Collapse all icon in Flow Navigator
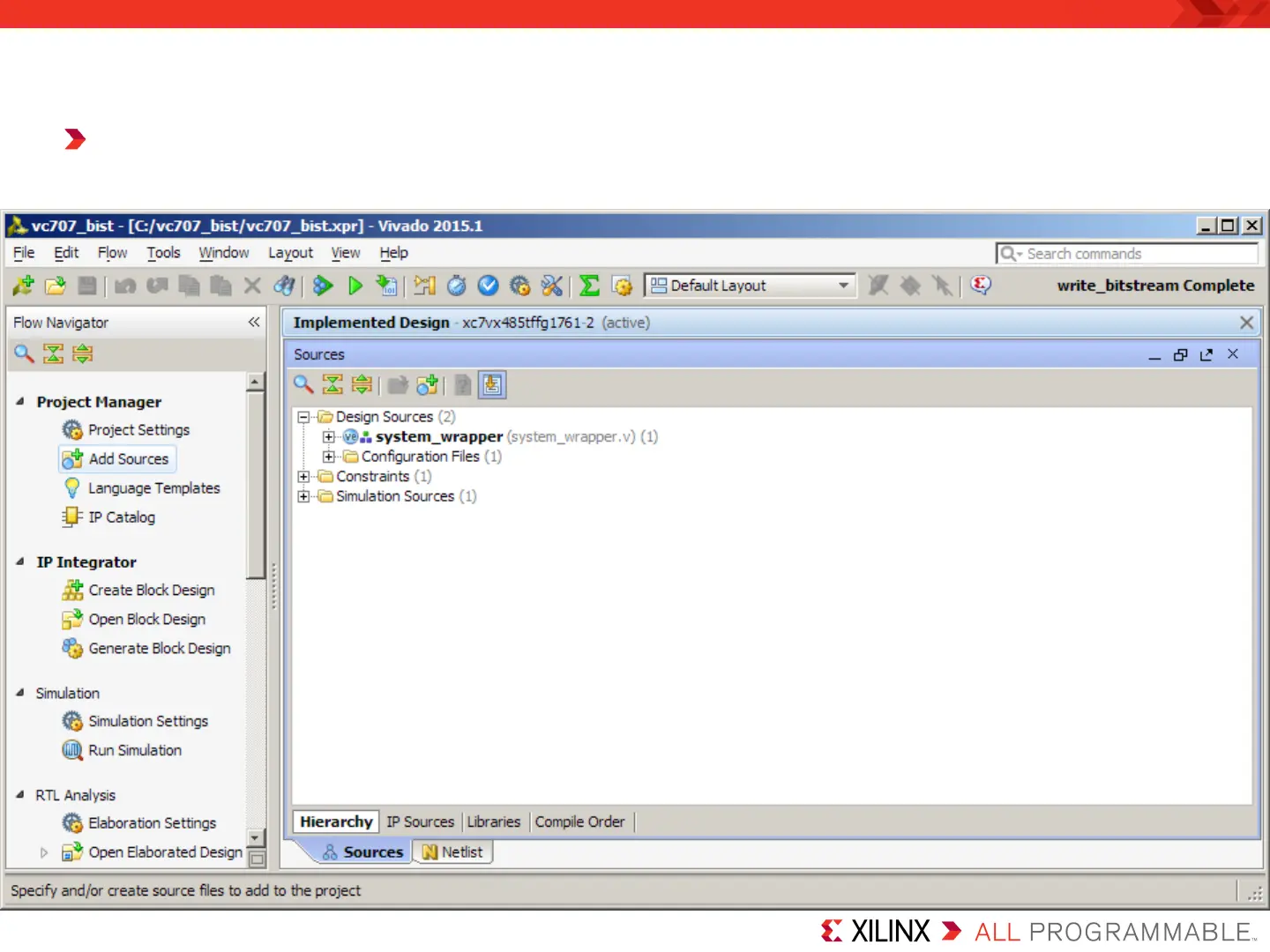Viewport: 1270px width, 952px height. click(x=54, y=353)
